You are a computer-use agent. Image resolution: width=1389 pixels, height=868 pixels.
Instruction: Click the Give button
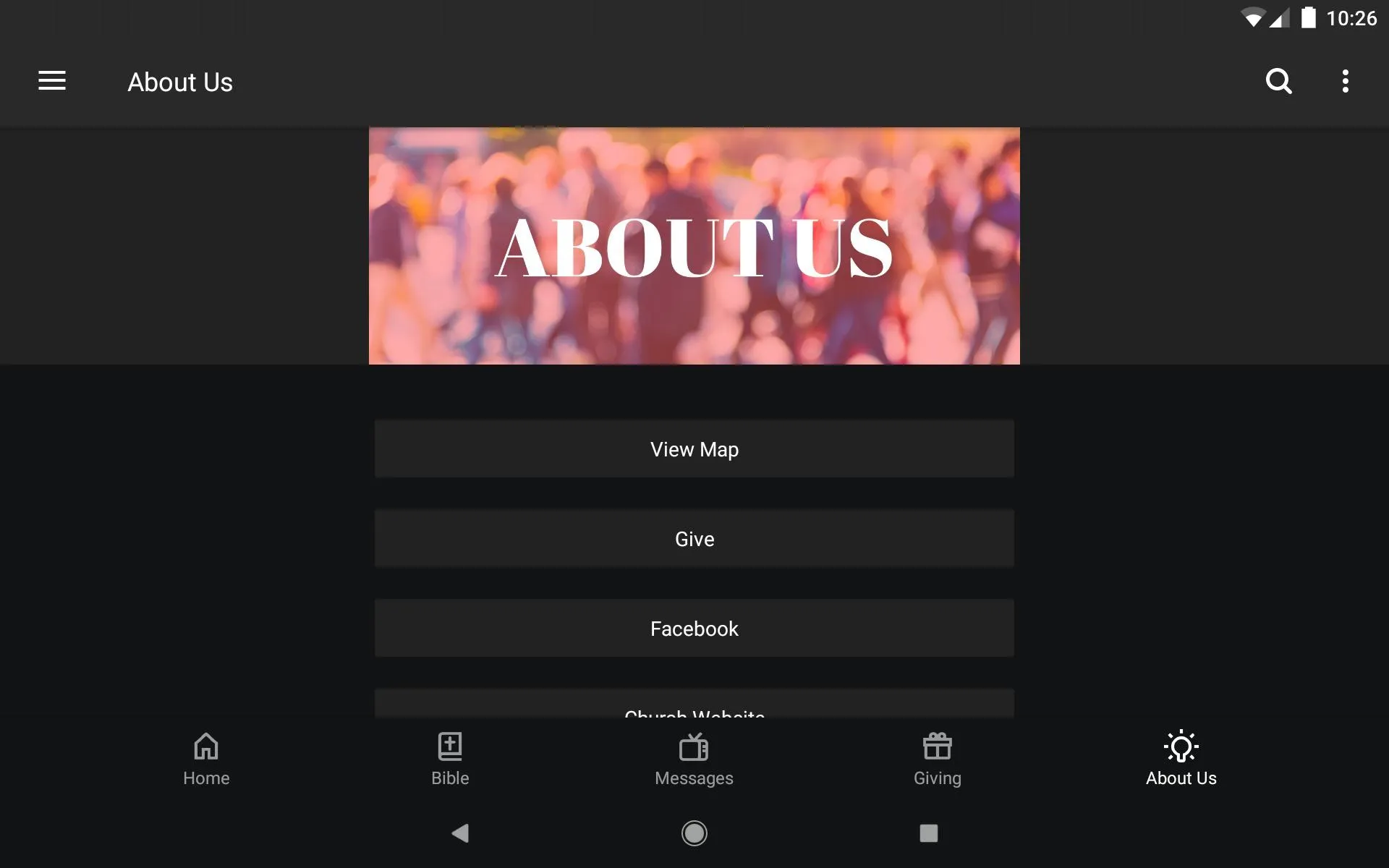click(x=694, y=538)
